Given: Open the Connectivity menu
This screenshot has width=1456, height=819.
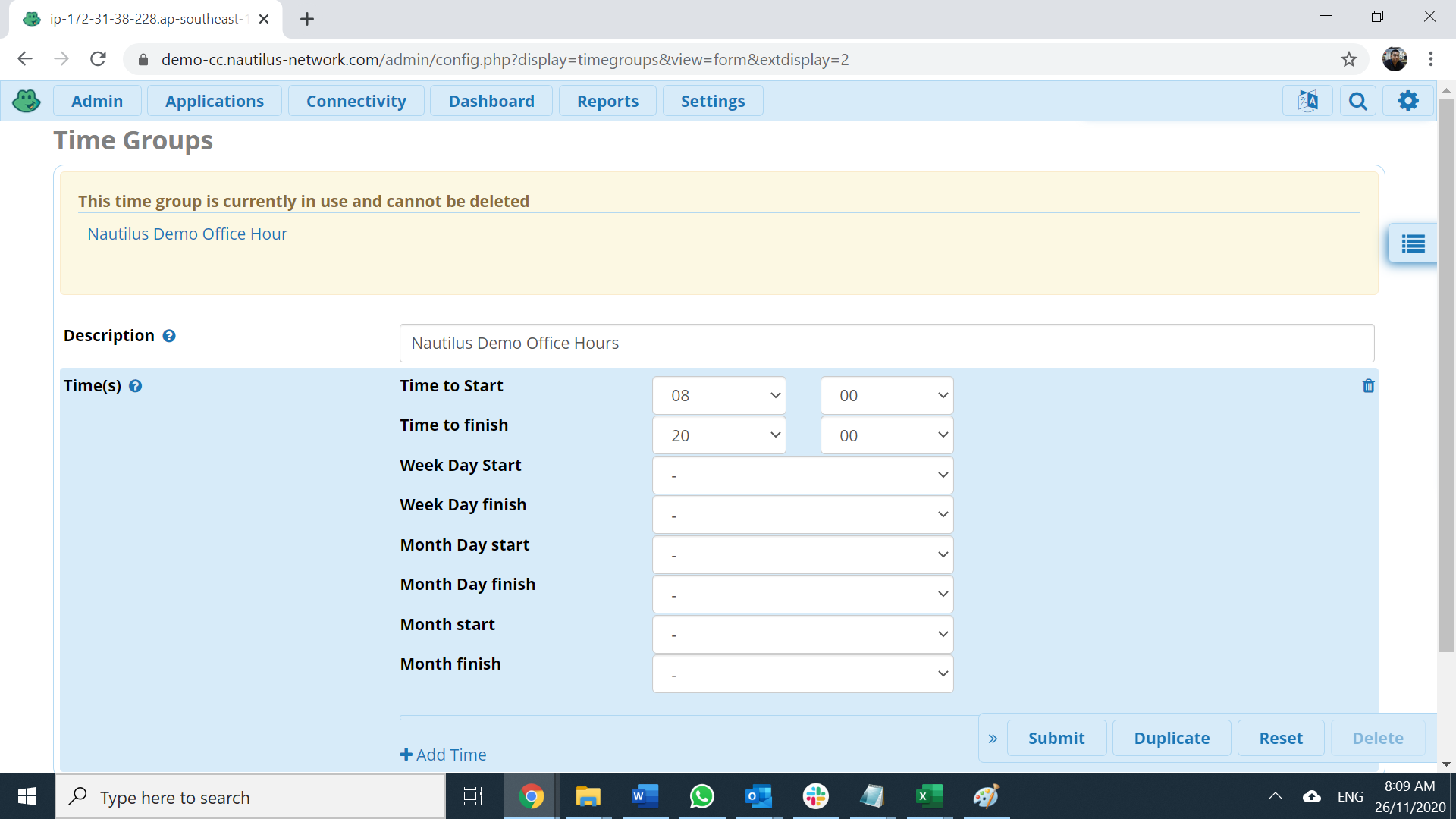Looking at the screenshot, I should tap(356, 101).
